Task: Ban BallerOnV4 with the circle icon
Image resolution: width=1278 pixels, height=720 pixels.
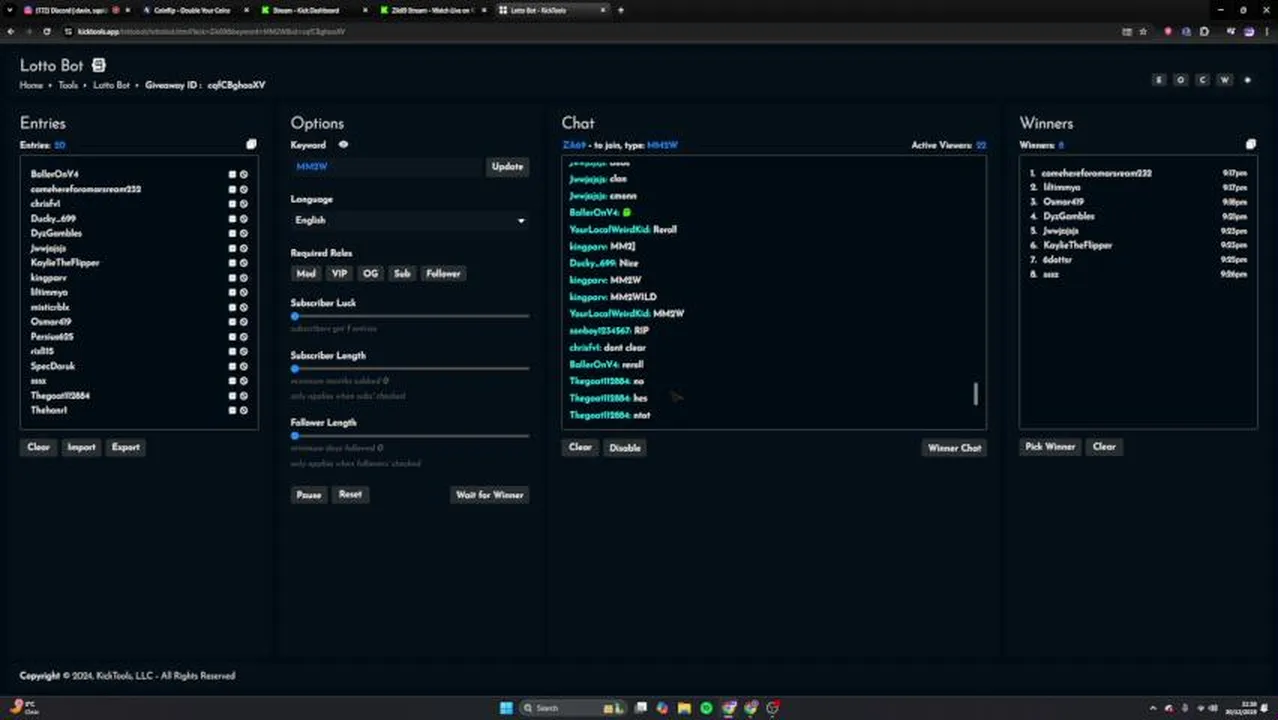Action: click(x=243, y=174)
